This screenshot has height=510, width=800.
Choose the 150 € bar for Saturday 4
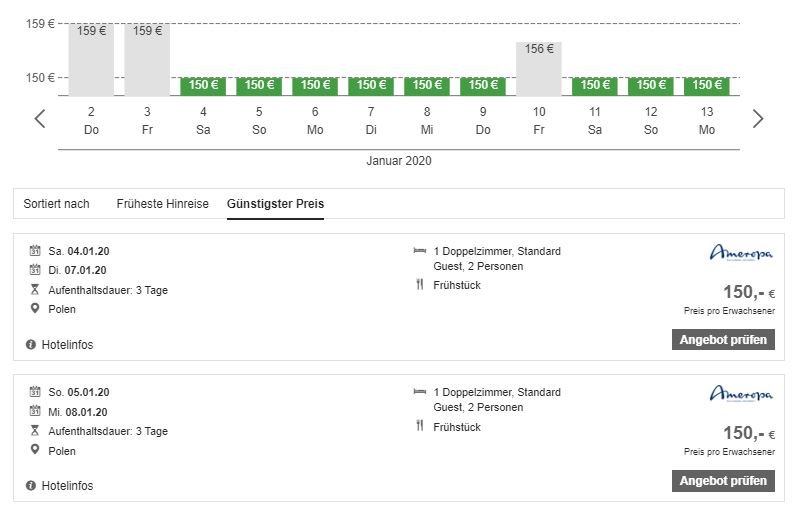click(203, 85)
